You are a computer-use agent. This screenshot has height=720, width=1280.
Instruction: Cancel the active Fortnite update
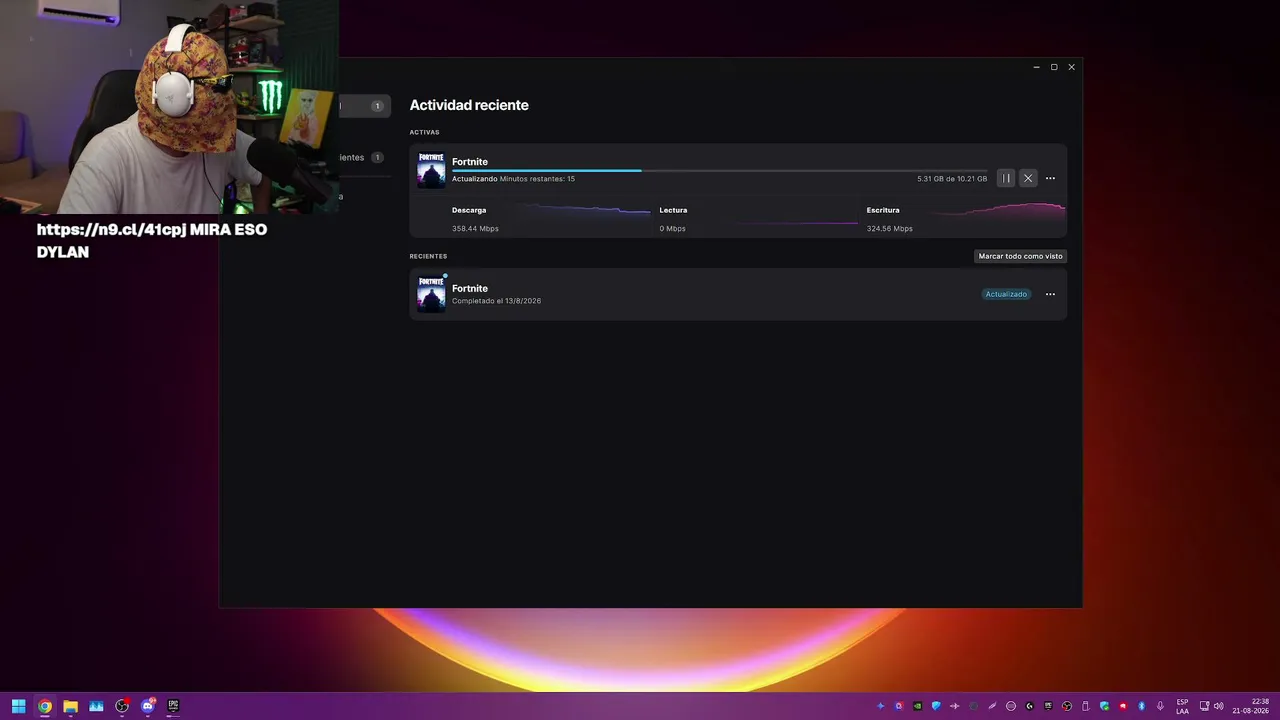tap(1028, 178)
